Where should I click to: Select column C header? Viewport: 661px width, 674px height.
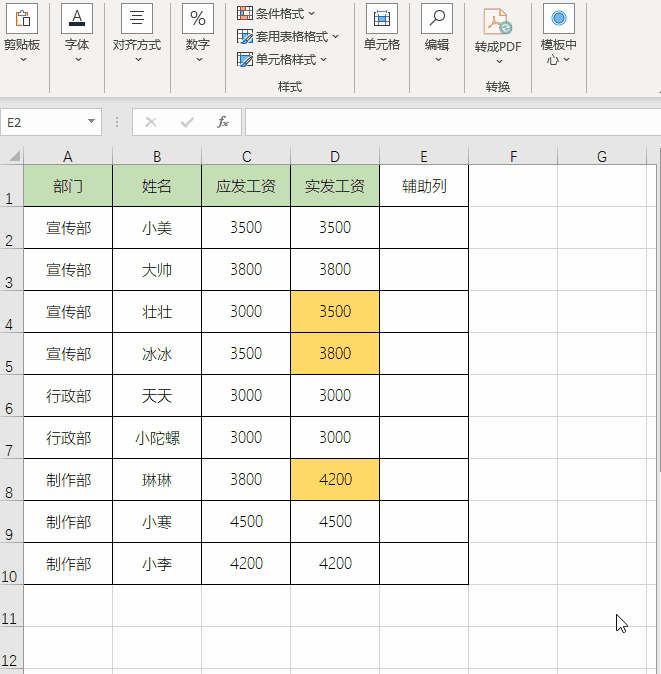click(246, 156)
